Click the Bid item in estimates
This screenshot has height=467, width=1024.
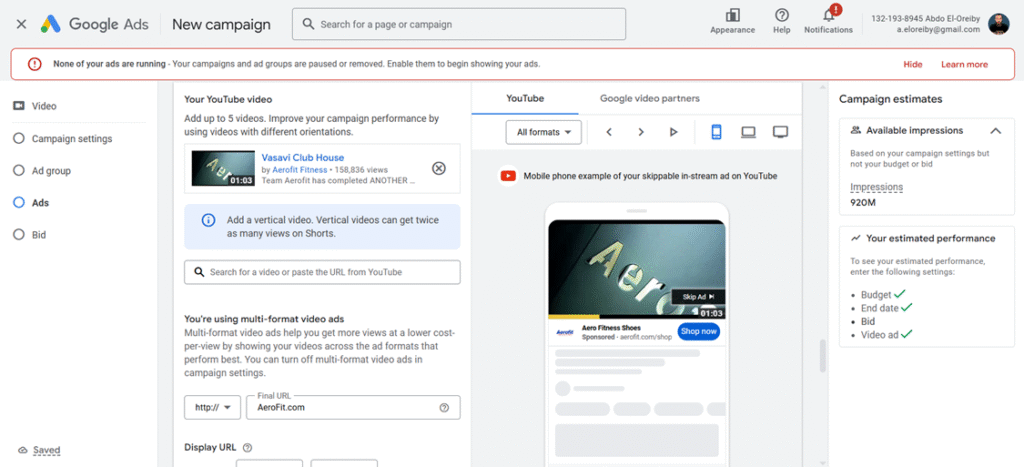[x=867, y=321]
